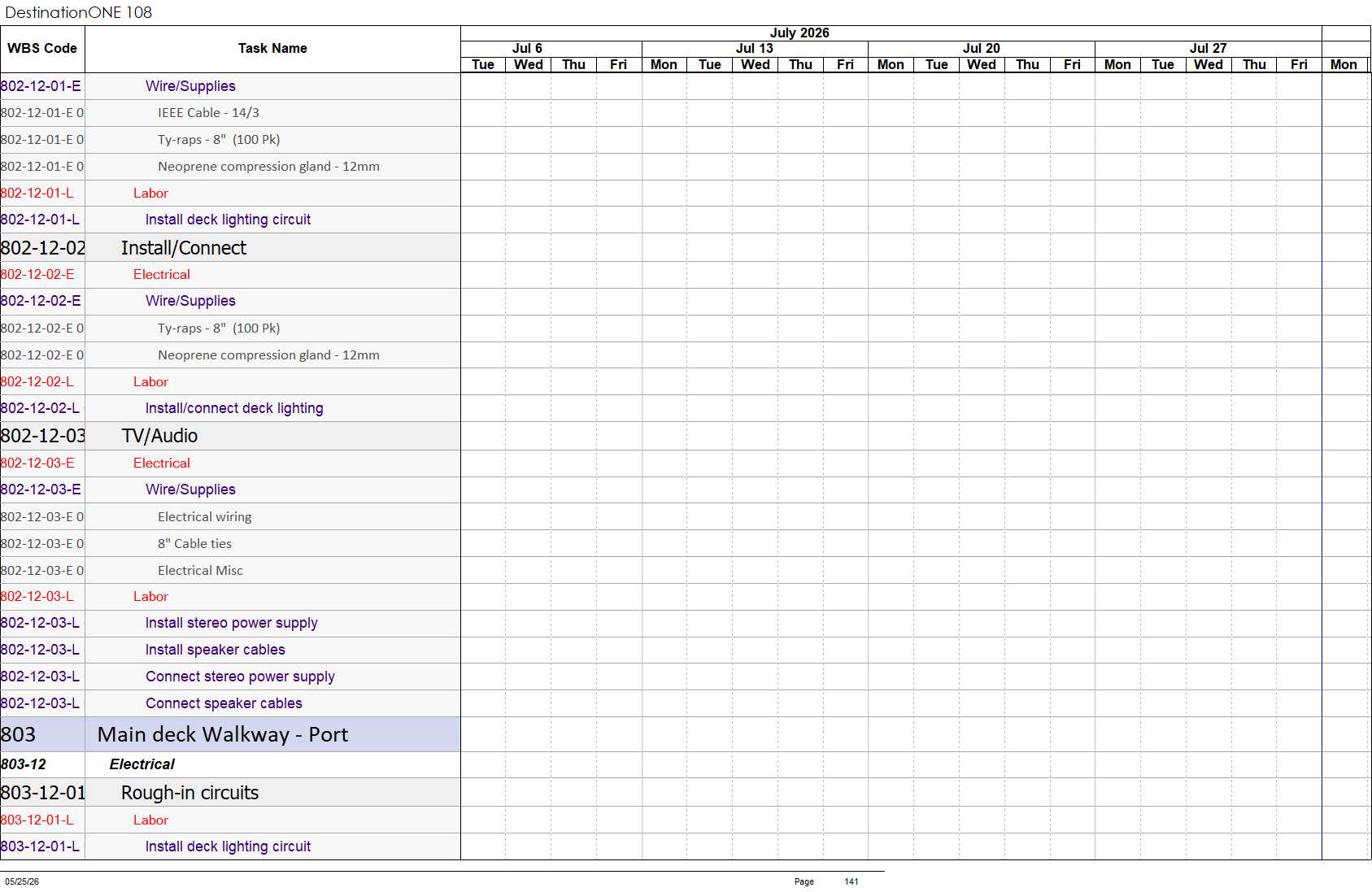Click the Jul 6 week header
Screen dimensions: 1372x892
(527, 49)
